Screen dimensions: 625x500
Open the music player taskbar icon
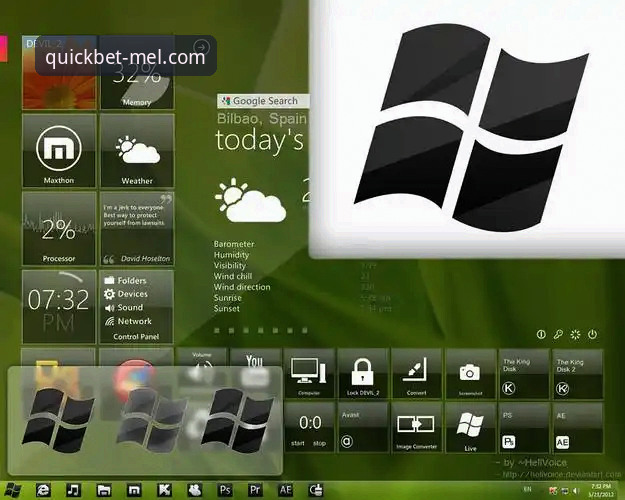[x=73, y=490]
